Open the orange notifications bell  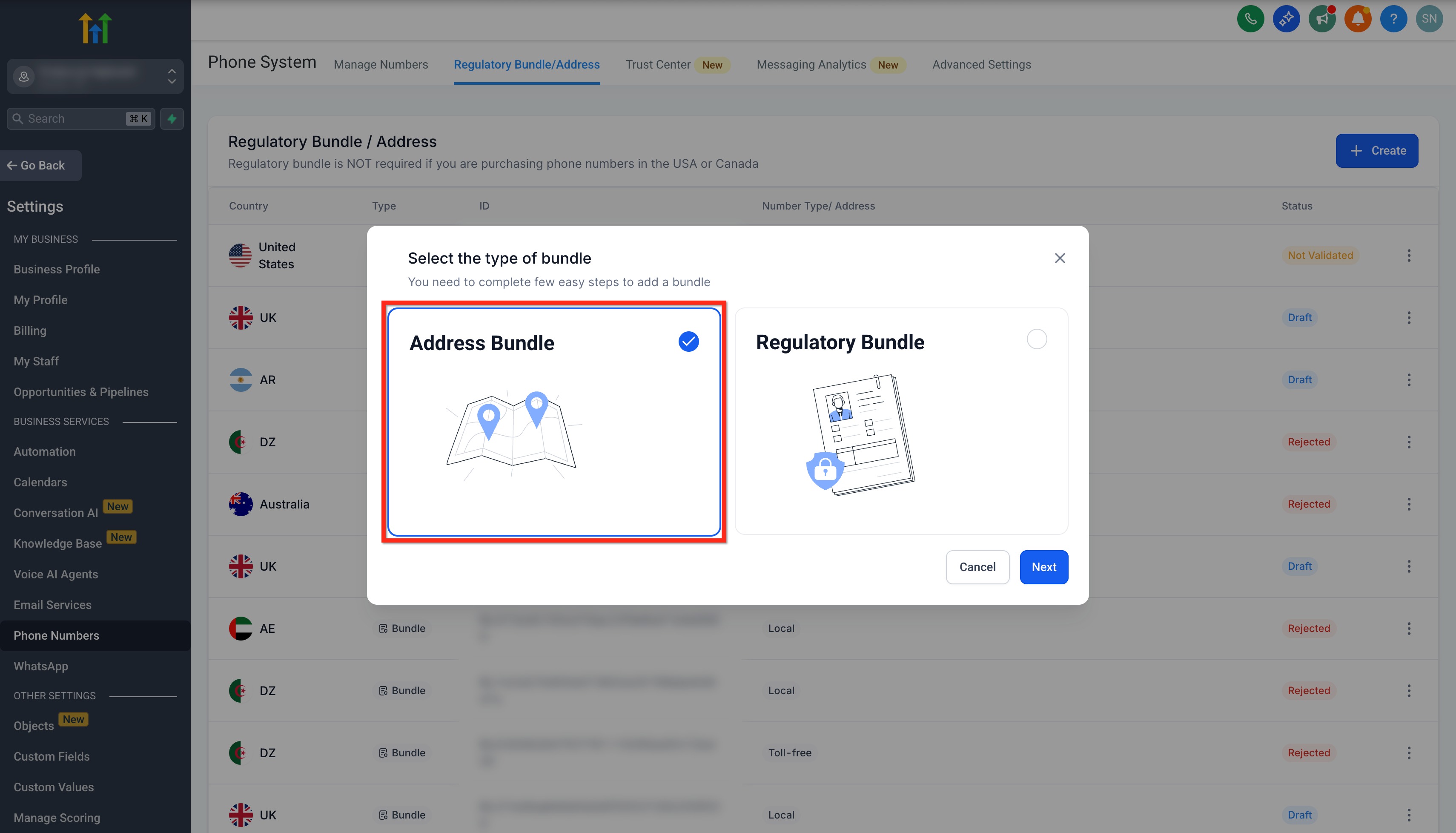(1358, 19)
